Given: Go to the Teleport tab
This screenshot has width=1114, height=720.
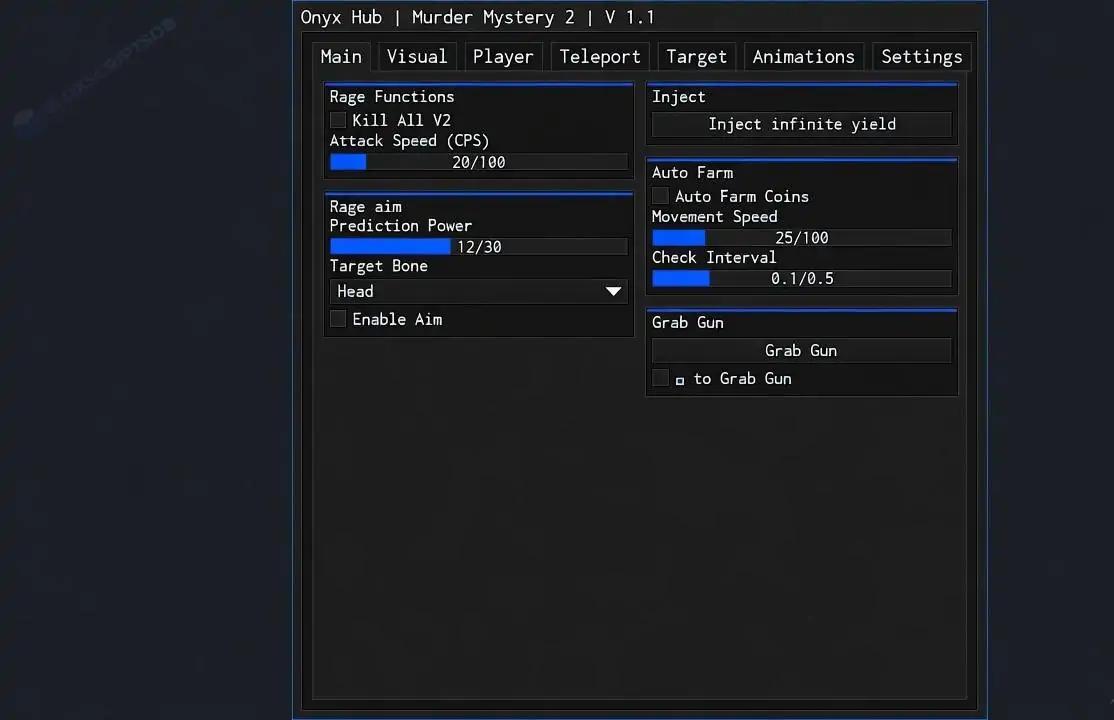Looking at the screenshot, I should [600, 57].
